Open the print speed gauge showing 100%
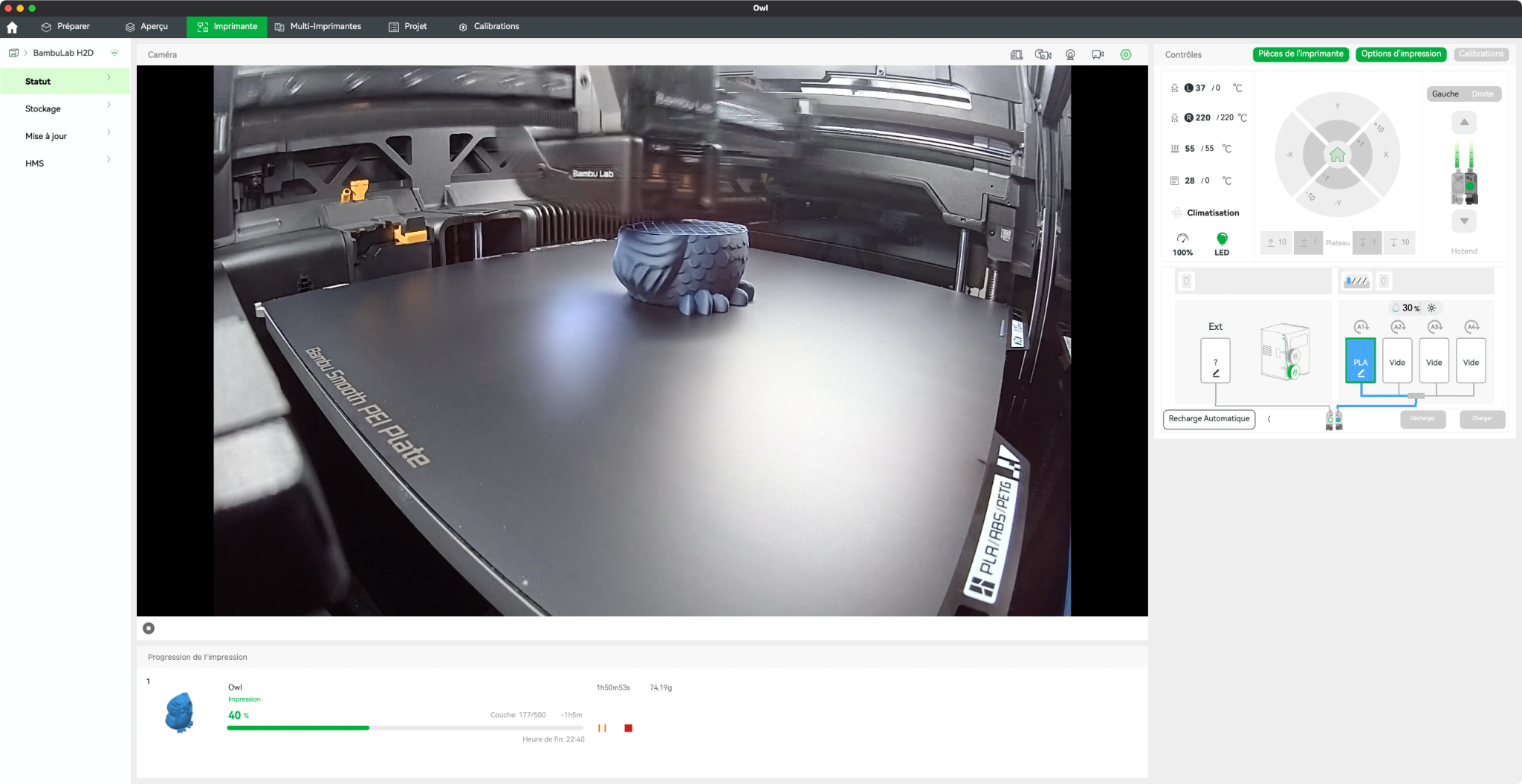Image resolution: width=1522 pixels, height=784 pixels. click(x=1182, y=244)
